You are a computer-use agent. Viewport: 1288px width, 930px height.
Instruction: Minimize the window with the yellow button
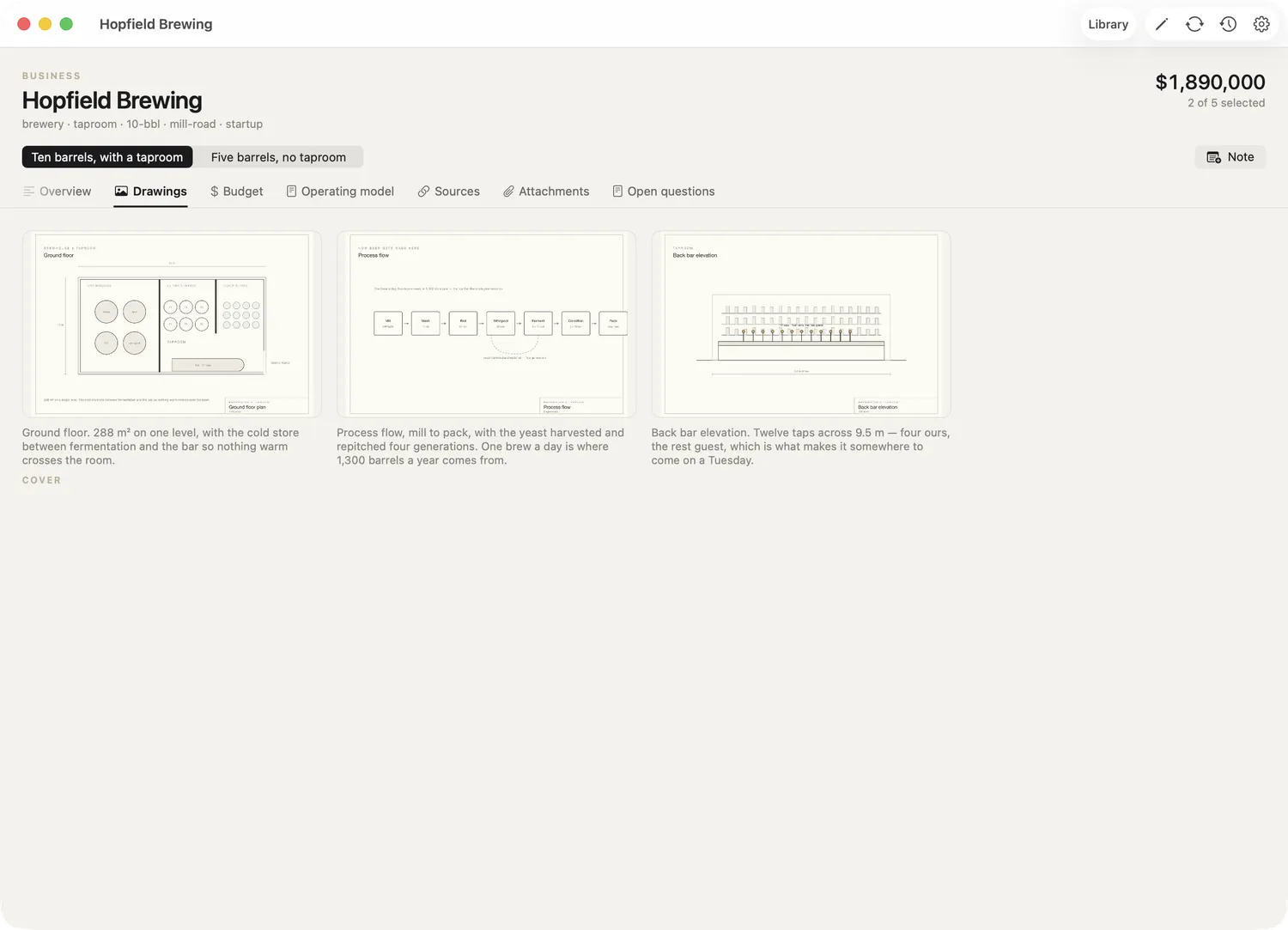point(46,24)
